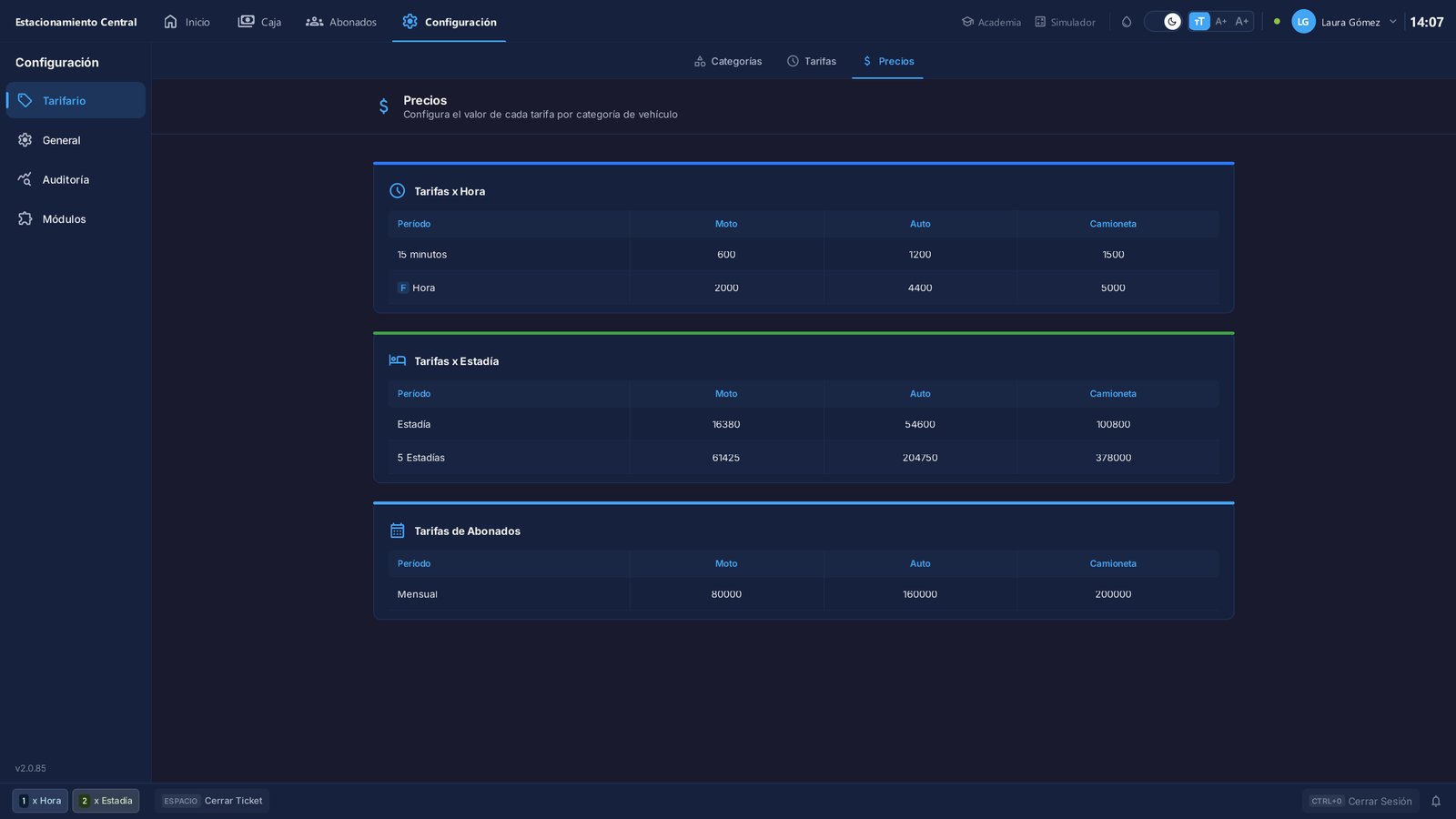Switch to the Categorías tab
The height and width of the screenshot is (819, 1456).
[728, 61]
